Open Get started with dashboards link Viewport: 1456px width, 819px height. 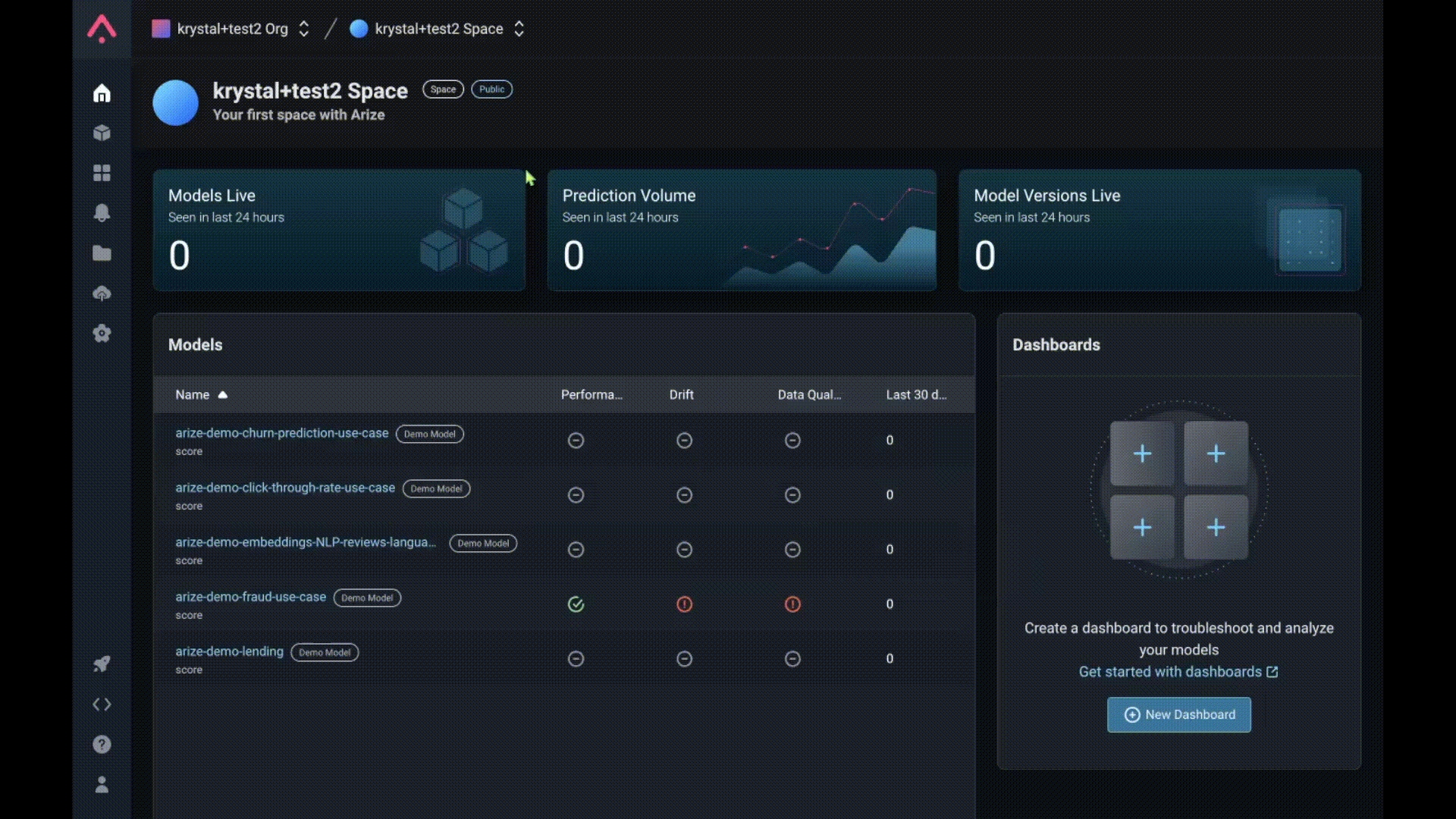click(x=1178, y=672)
